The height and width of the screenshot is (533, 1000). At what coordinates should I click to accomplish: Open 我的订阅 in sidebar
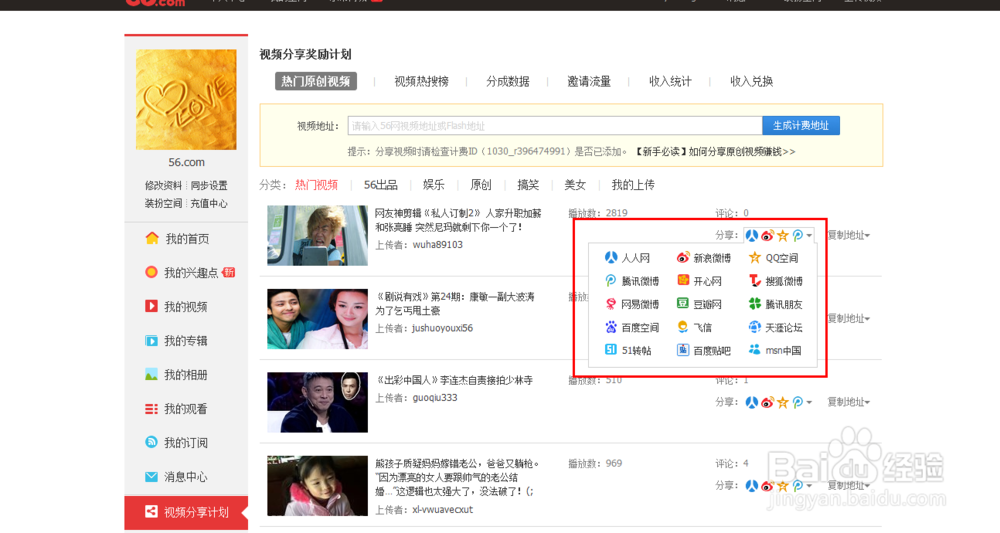click(176, 442)
